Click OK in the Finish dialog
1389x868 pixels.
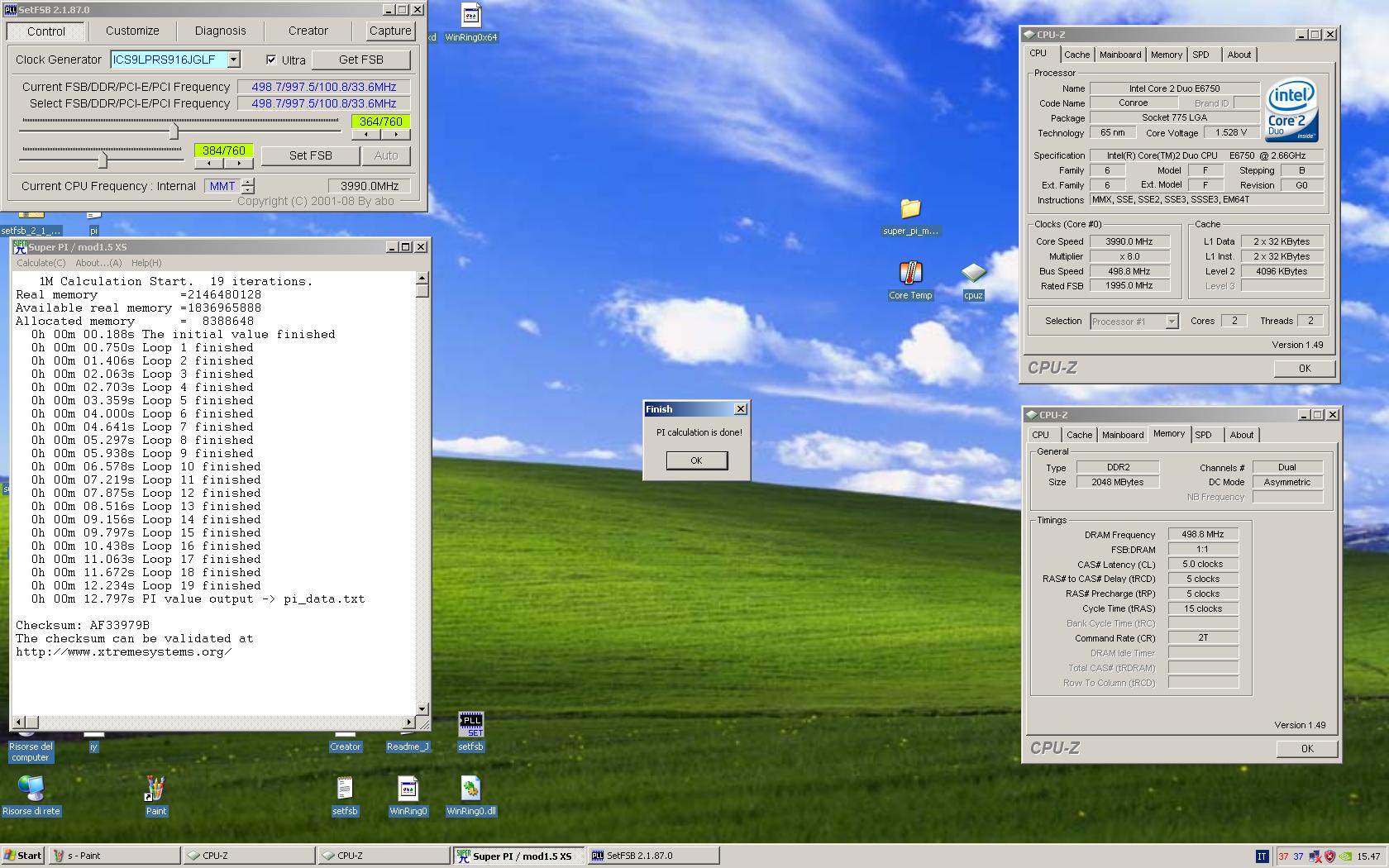coord(697,460)
